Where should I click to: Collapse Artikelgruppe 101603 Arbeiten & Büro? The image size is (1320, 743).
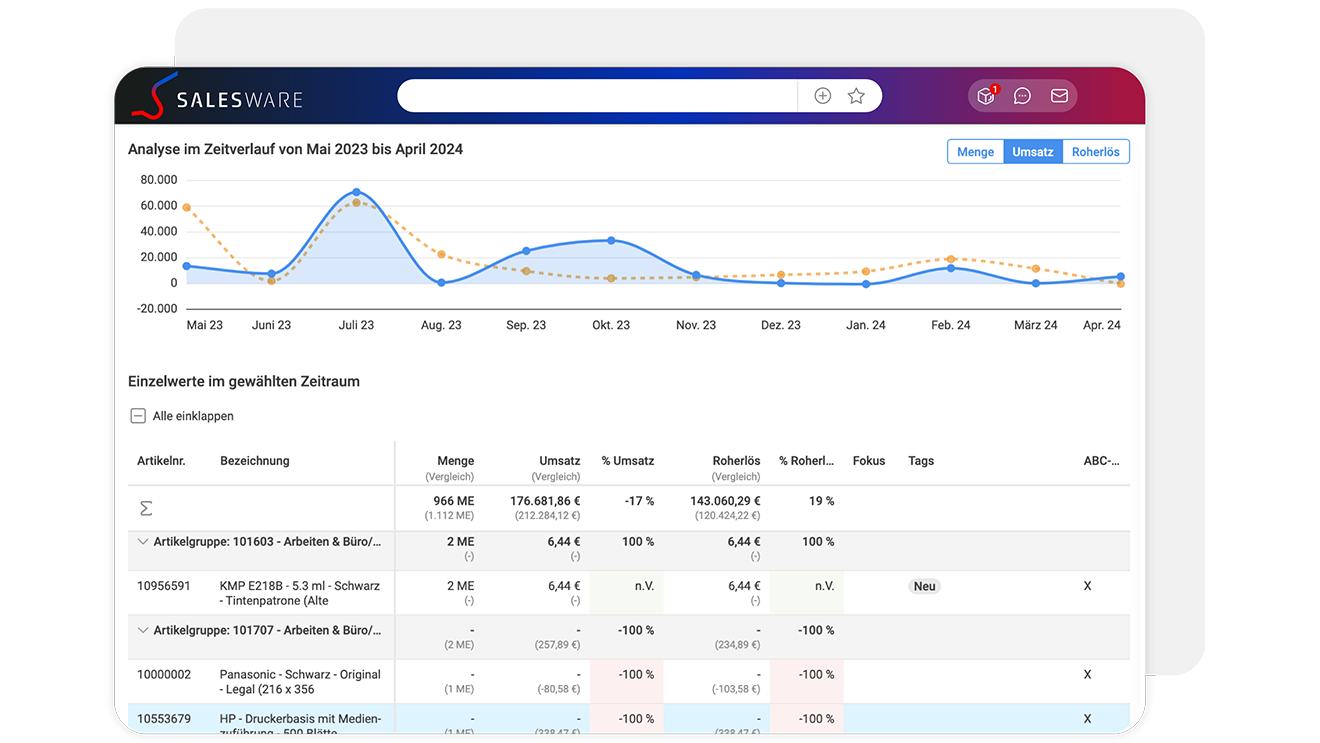(142, 541)
